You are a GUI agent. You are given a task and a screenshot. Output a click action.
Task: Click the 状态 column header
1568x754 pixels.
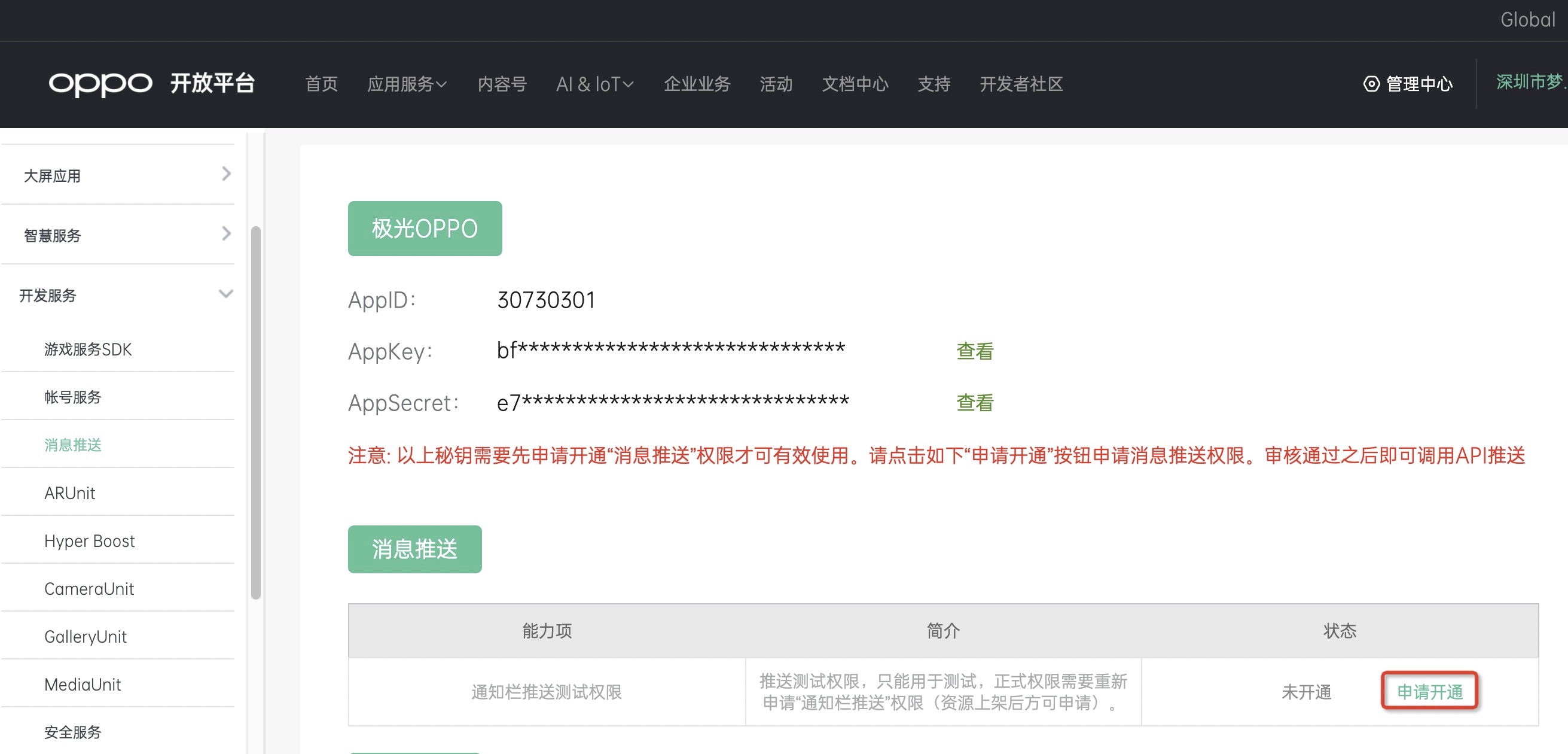tap(1340, 631)
